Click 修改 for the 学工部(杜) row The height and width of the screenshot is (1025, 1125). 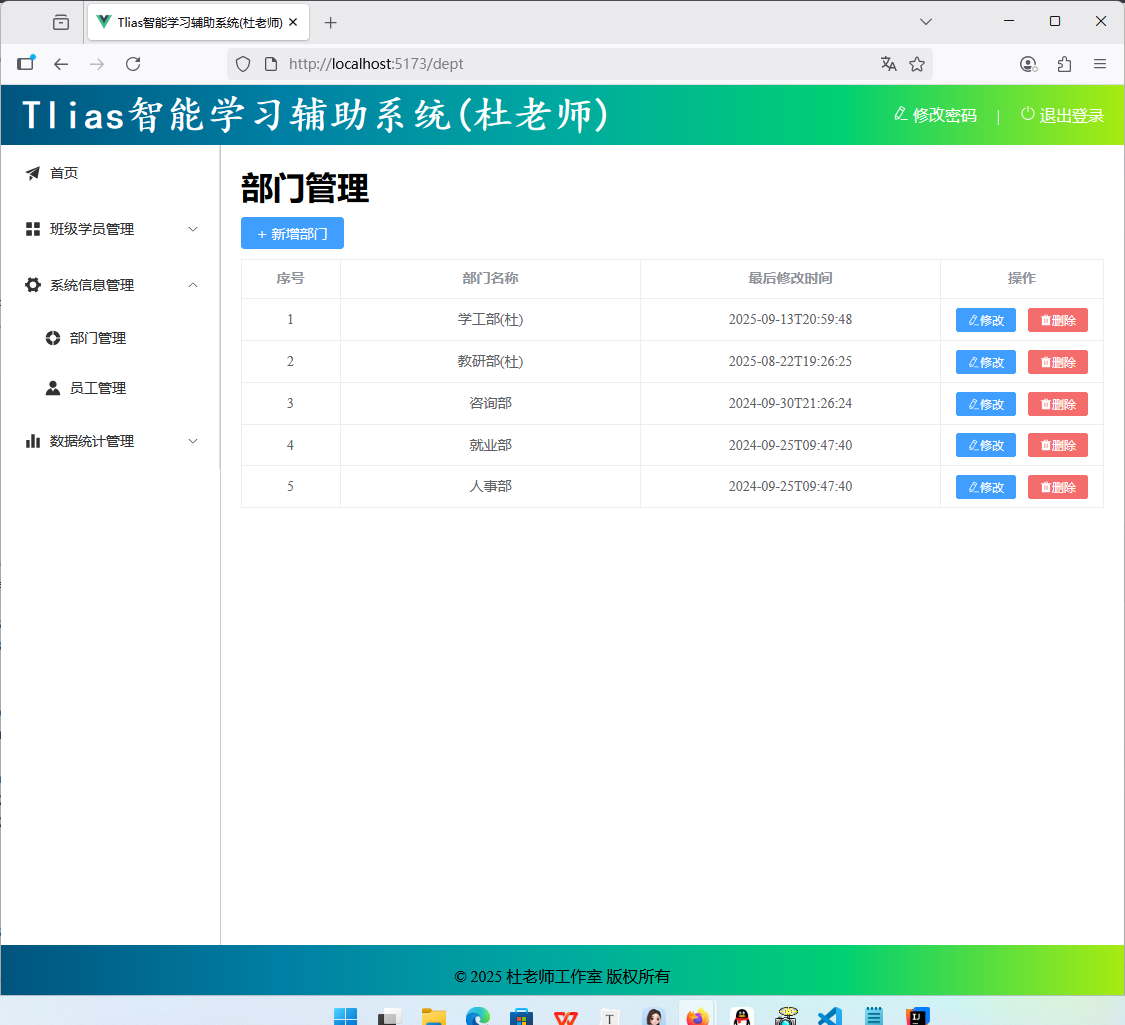pos(985,320)
